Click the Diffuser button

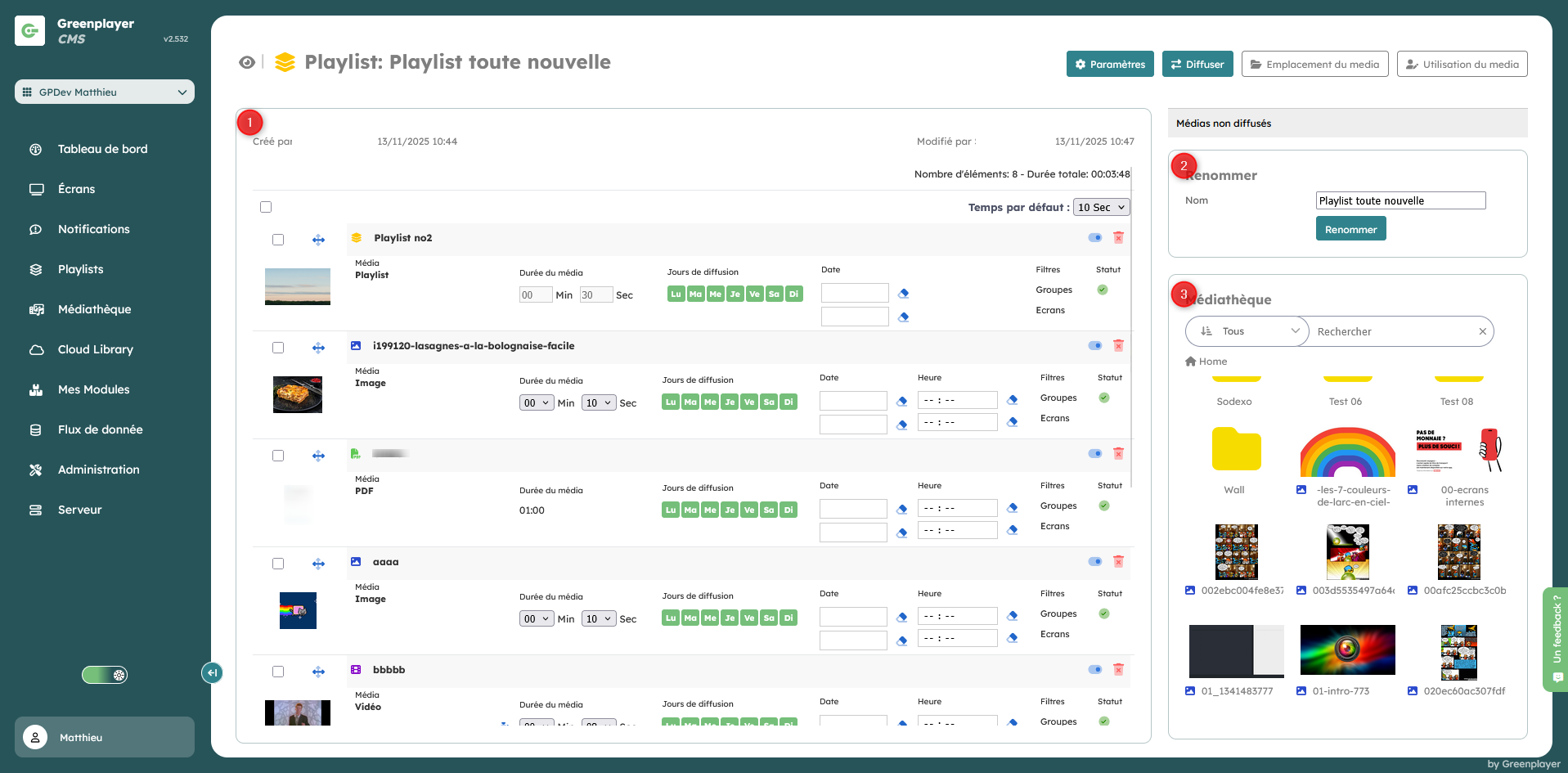1197,65
